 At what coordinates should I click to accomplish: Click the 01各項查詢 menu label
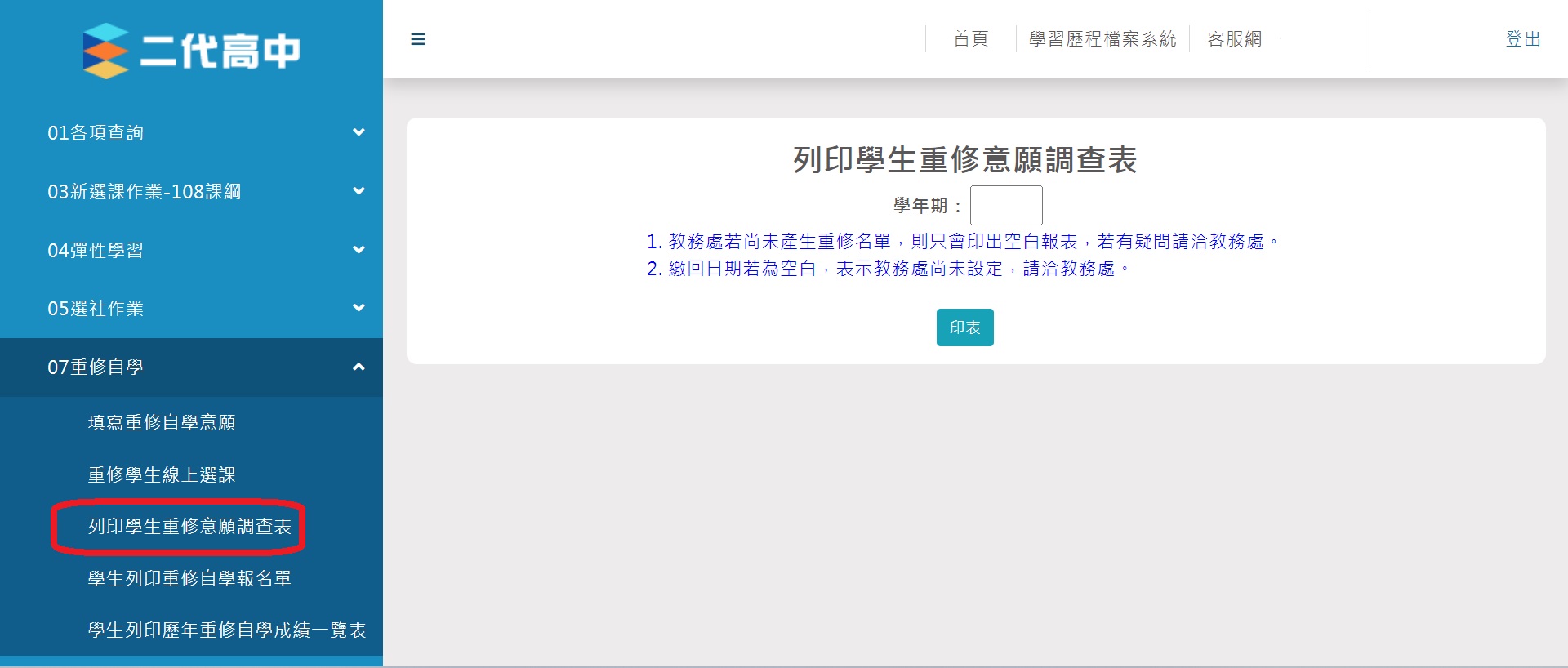pos(96,132)
